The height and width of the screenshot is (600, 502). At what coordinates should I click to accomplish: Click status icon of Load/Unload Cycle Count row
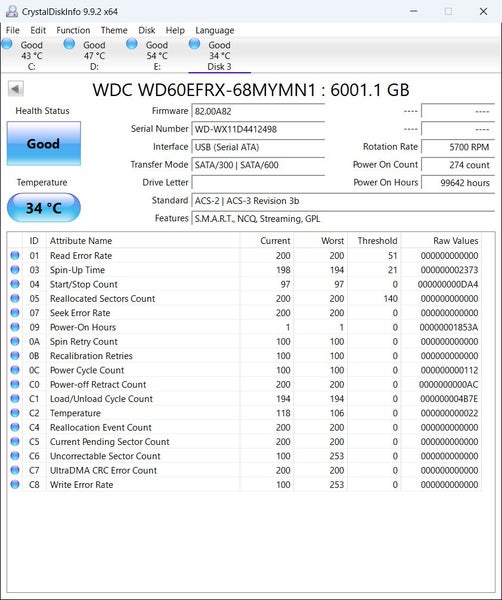15,398
